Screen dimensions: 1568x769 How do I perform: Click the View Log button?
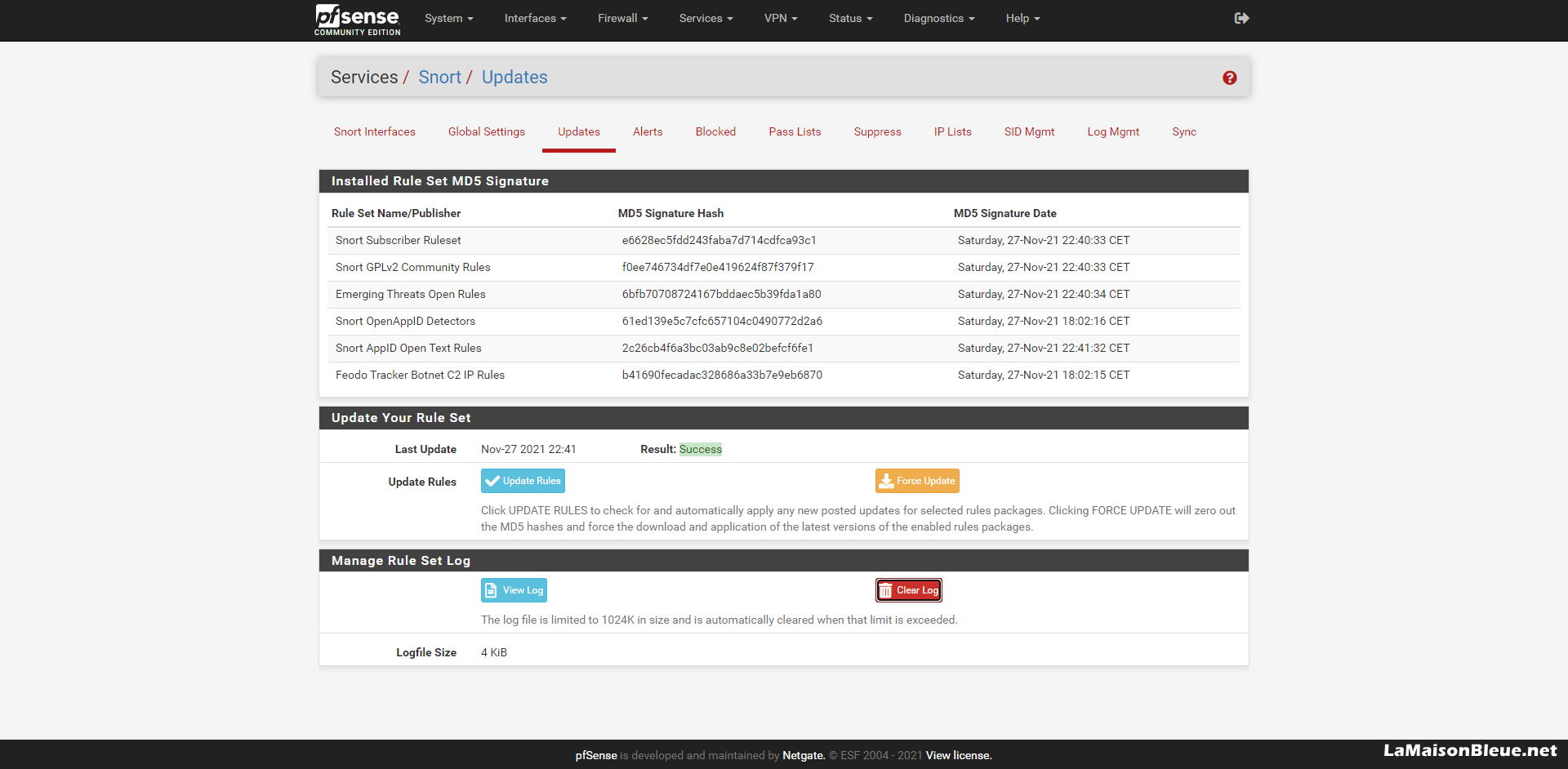click(x=514, y=590)
